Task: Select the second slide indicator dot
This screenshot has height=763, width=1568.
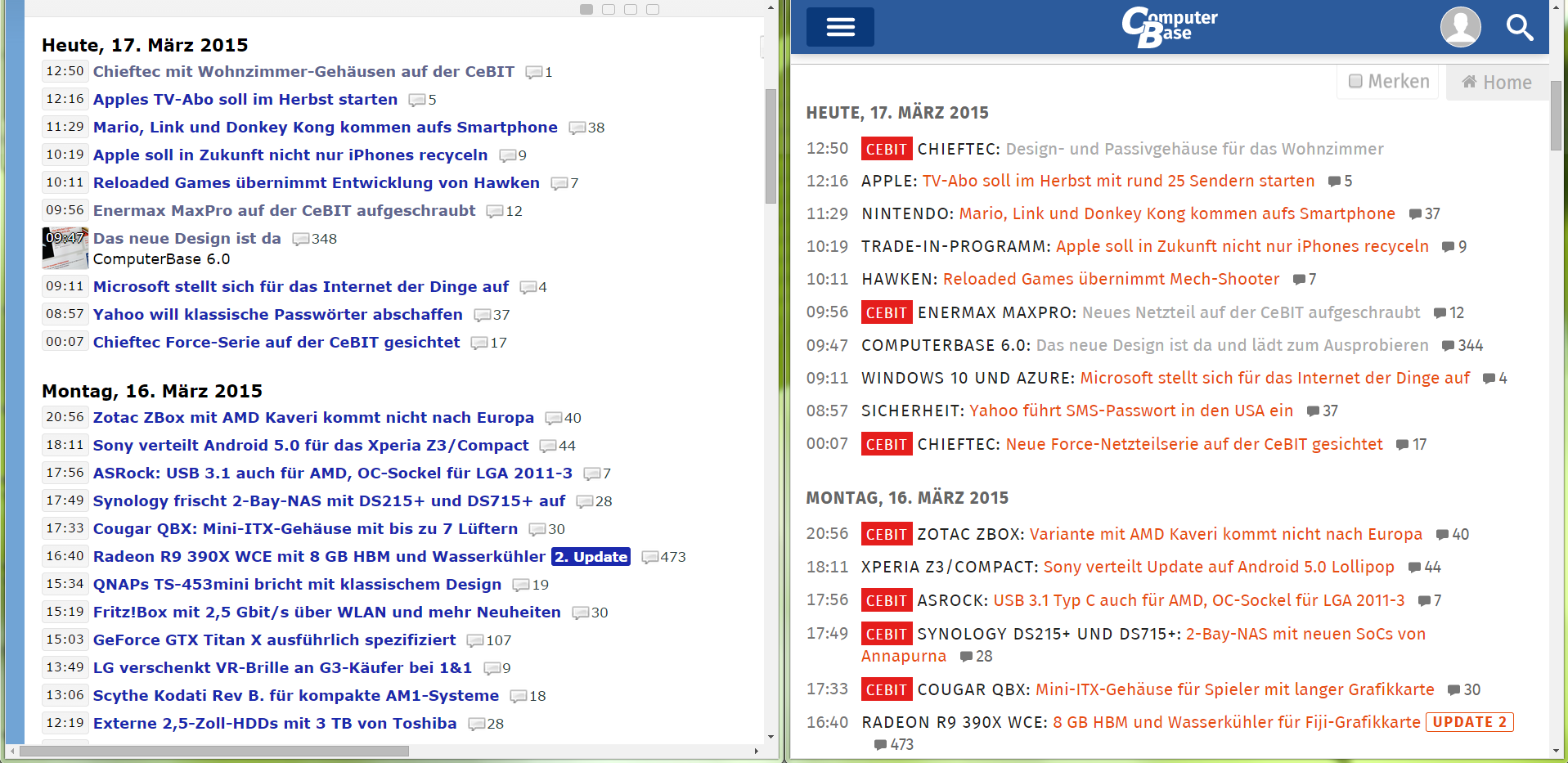Action: click(x=609, y=9)
